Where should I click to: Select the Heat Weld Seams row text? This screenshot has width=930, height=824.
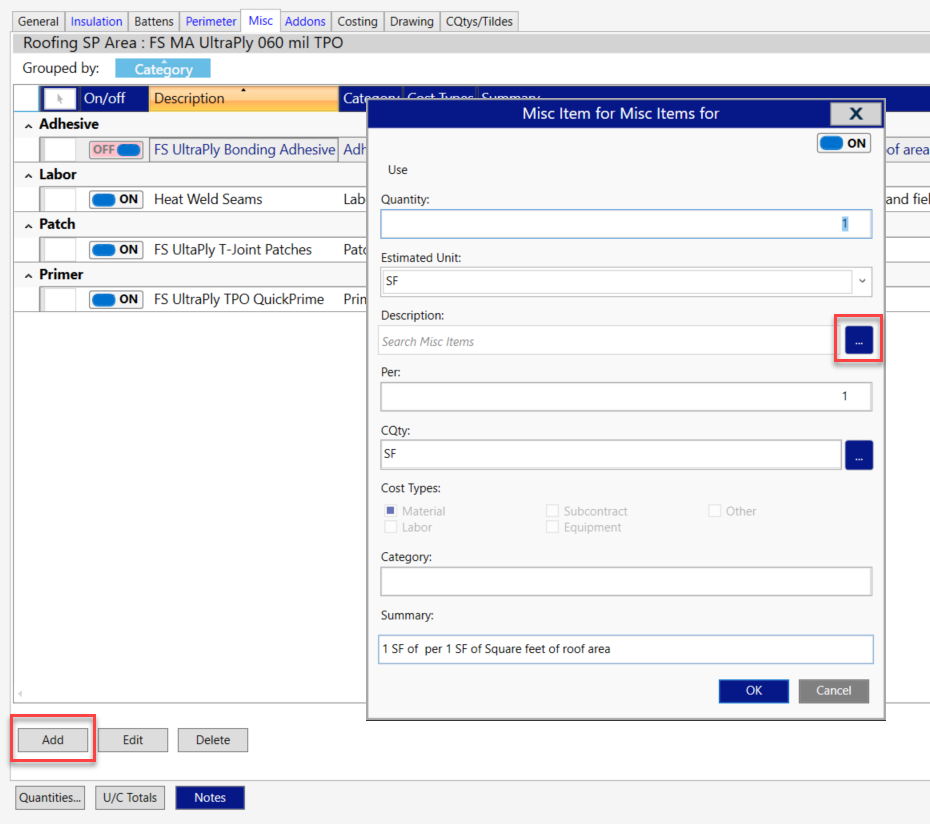coord(208,199)
